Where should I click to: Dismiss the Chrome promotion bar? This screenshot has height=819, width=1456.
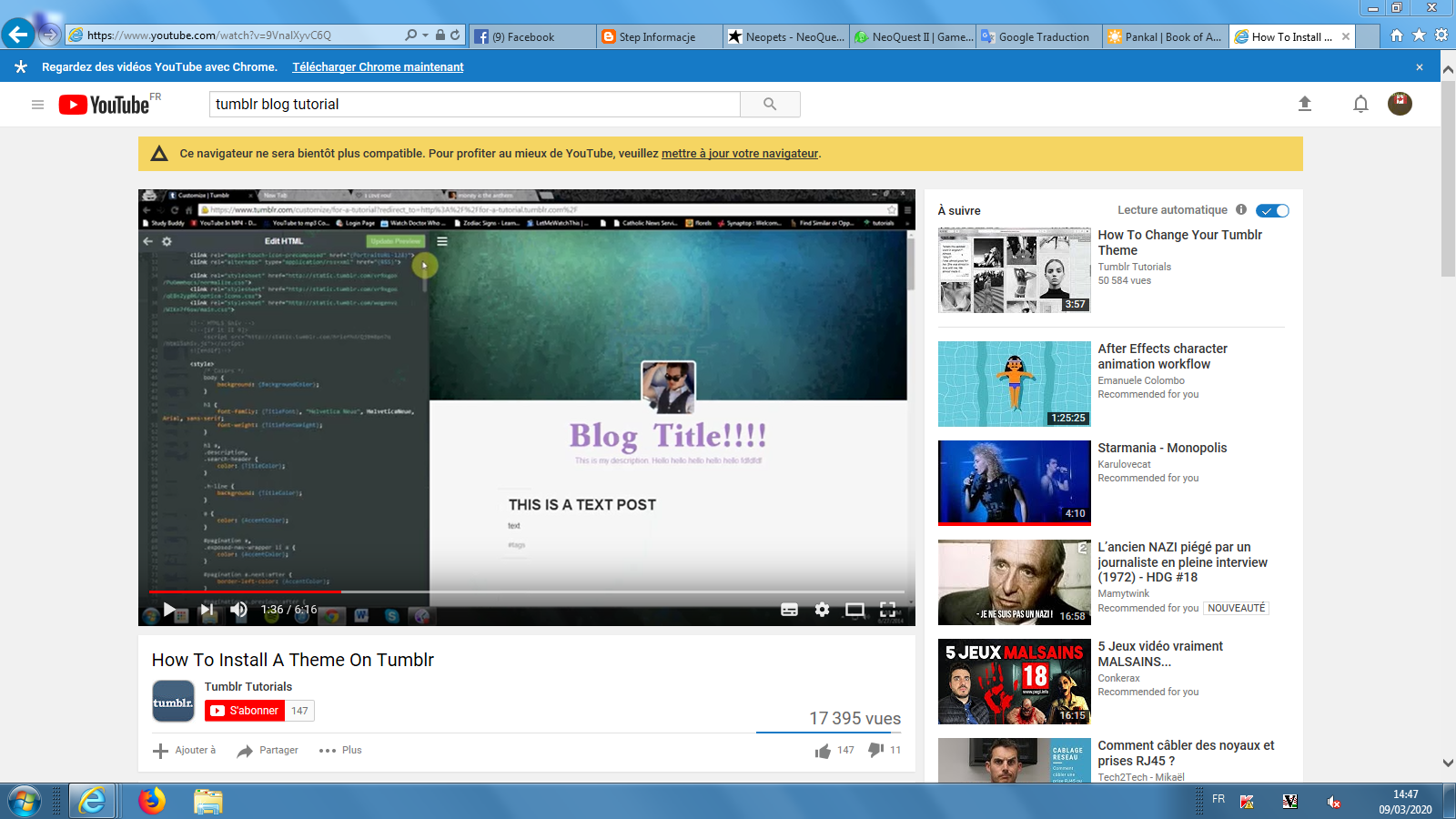[x=1420, y=67]
